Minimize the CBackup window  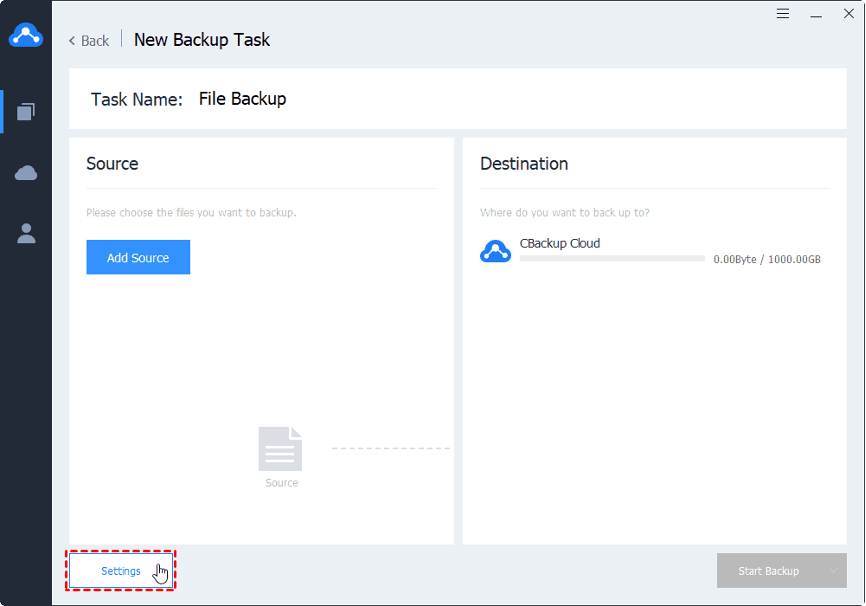pos(816,14)
